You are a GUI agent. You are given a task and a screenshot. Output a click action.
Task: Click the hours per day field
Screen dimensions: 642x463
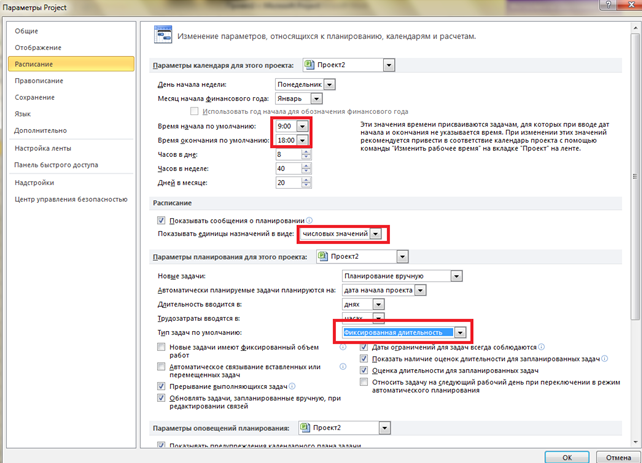point(288,154)
